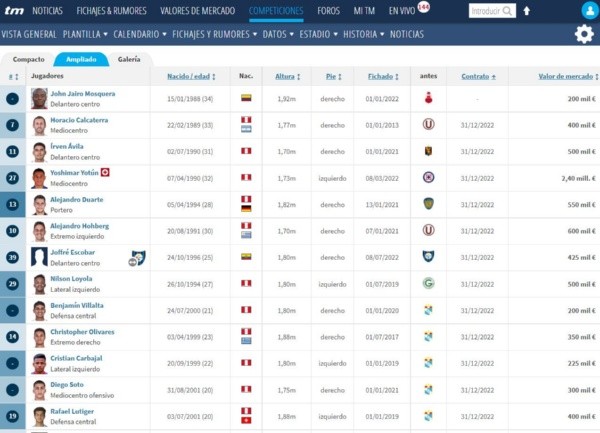Viewport: 600px width, 433px height.
Task: Click Yotún's 2,40 mill. € market value
Action: (x=578, y=178)
